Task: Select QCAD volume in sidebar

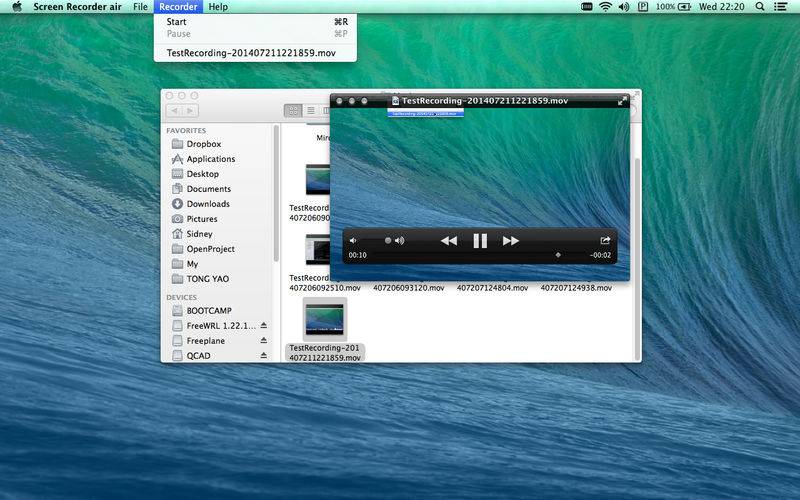Action: pos(198,356)
